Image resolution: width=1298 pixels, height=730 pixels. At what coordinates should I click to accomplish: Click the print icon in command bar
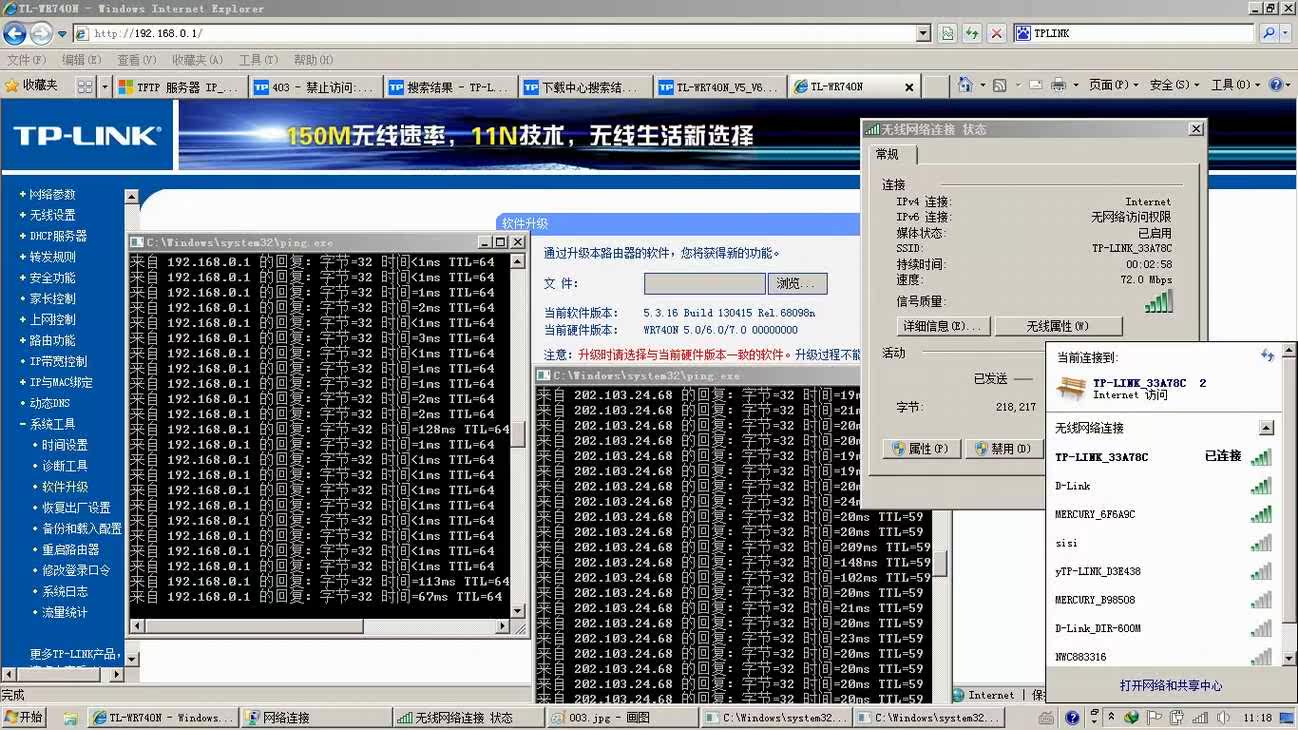pyautogui.click(x=1058, y=86)
